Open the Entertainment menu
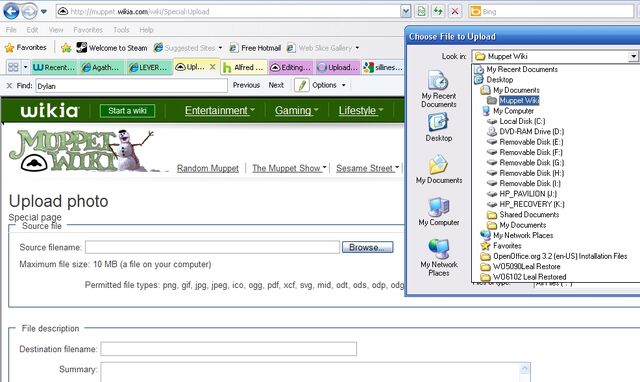 click(x=220, y=111)
